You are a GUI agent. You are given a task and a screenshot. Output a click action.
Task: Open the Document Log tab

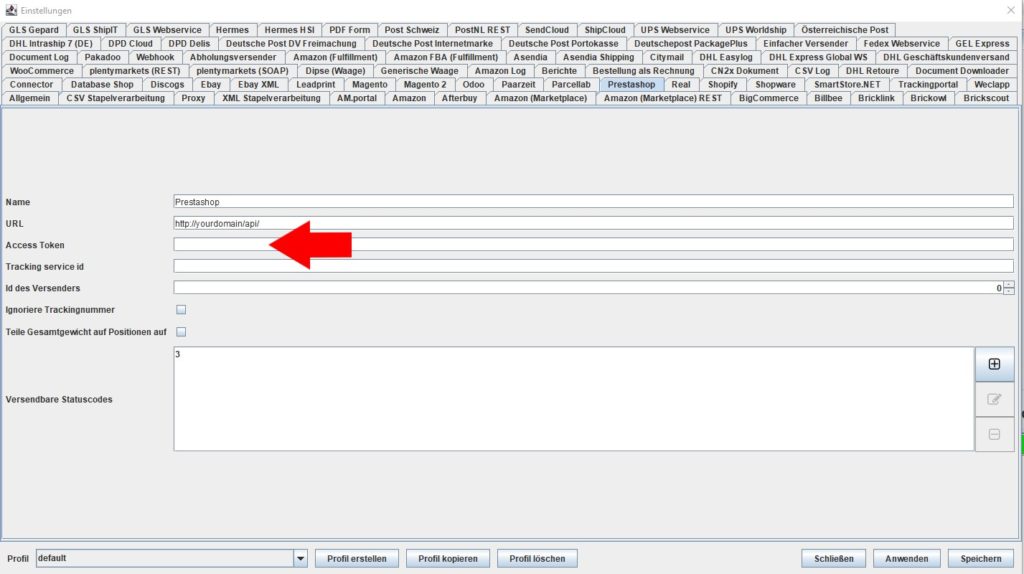click(x=39, y=57)
